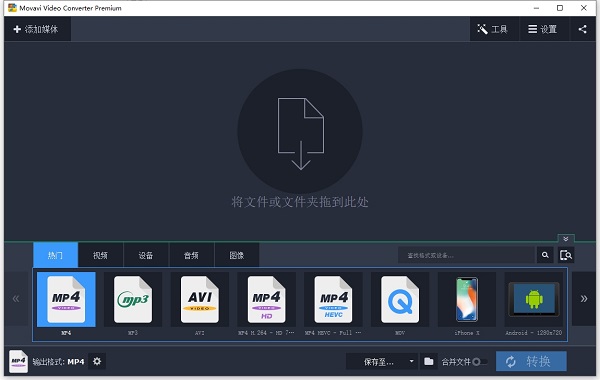Click the Movavi app icon in title bar

click(12, 8)
